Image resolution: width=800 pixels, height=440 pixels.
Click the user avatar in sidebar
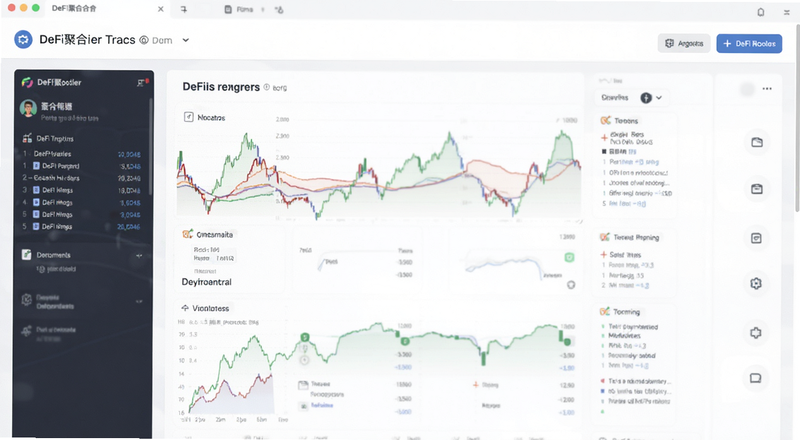pyautogui.click(x=28, y=108)
